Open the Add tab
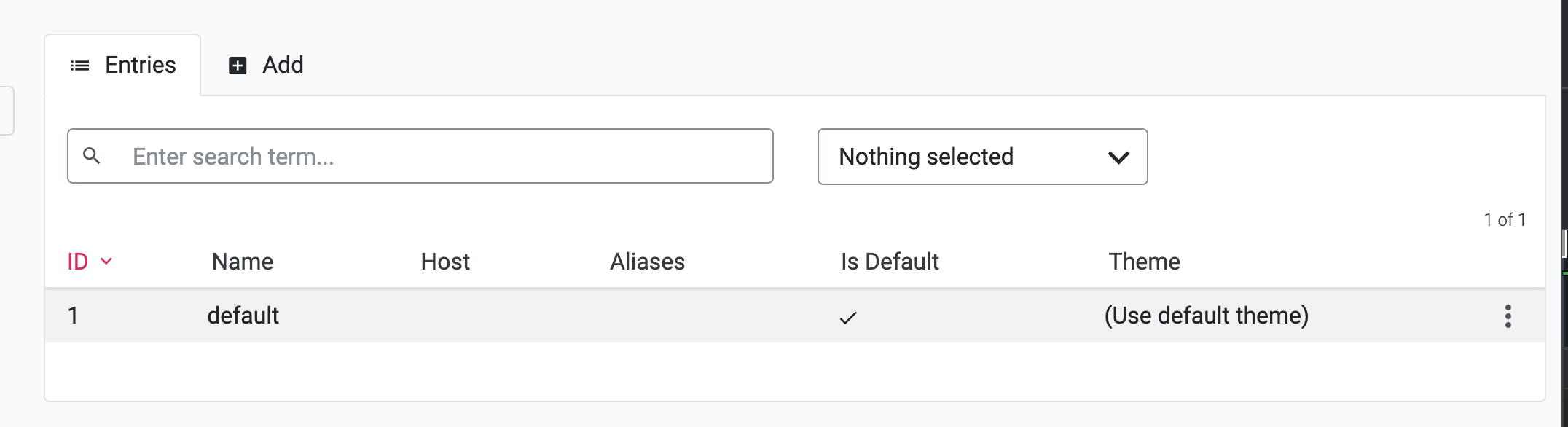This screenshot has width=1568, height=427. pos(267,66)
